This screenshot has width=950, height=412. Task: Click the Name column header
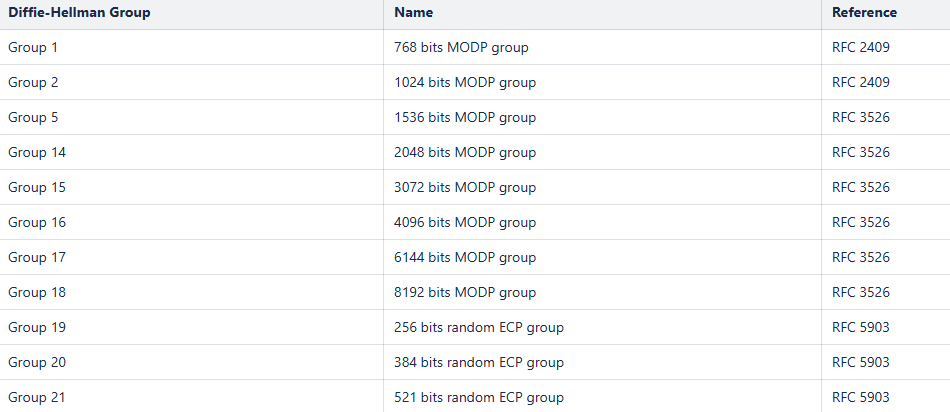pyautogui.click(x=414, y=13)
